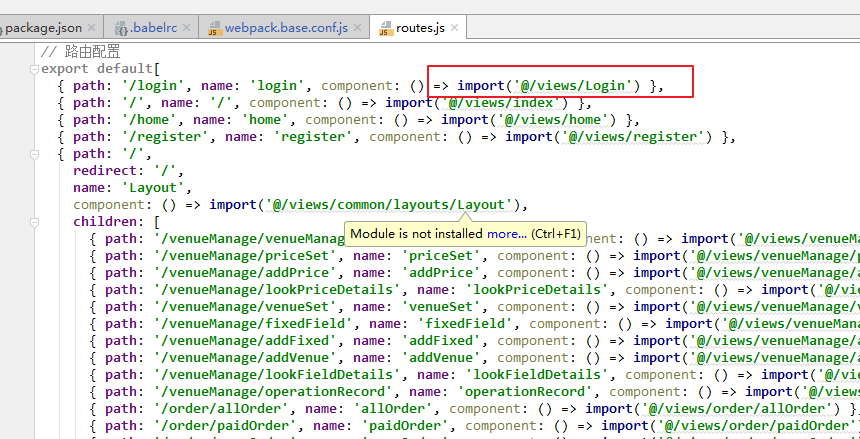Collapse the children array fold
Screen dimensions: 860x439
point(34,223)
